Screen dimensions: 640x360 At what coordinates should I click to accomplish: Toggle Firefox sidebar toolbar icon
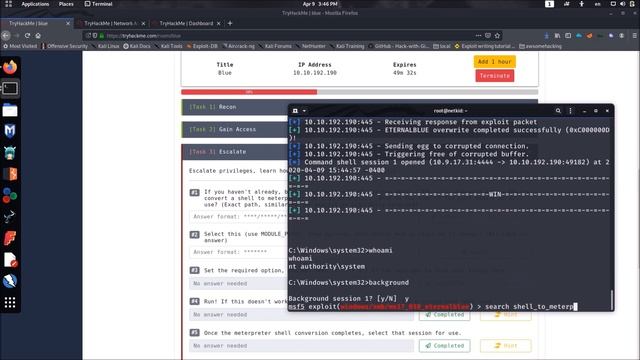[568, 36]
